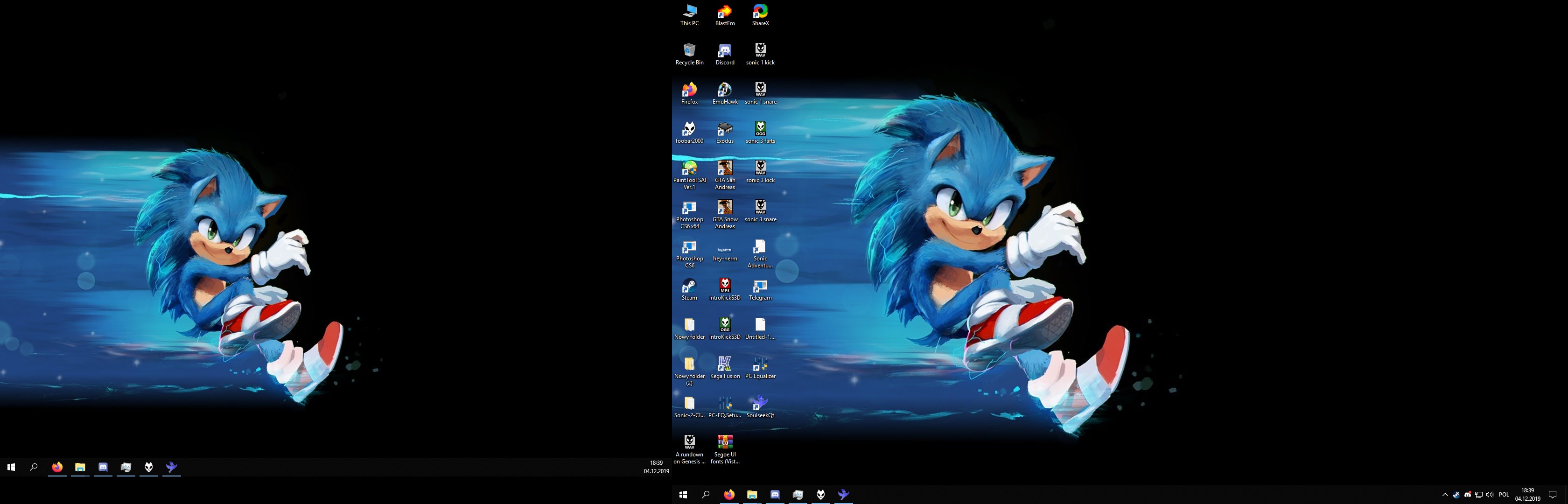Select the Photoshop CS6 x64 shortcut

[689, 215]
